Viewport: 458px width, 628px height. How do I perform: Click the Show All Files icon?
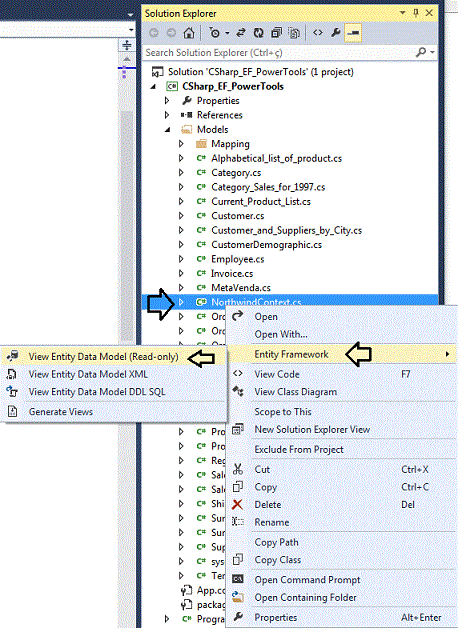click(x=294, y=33)
